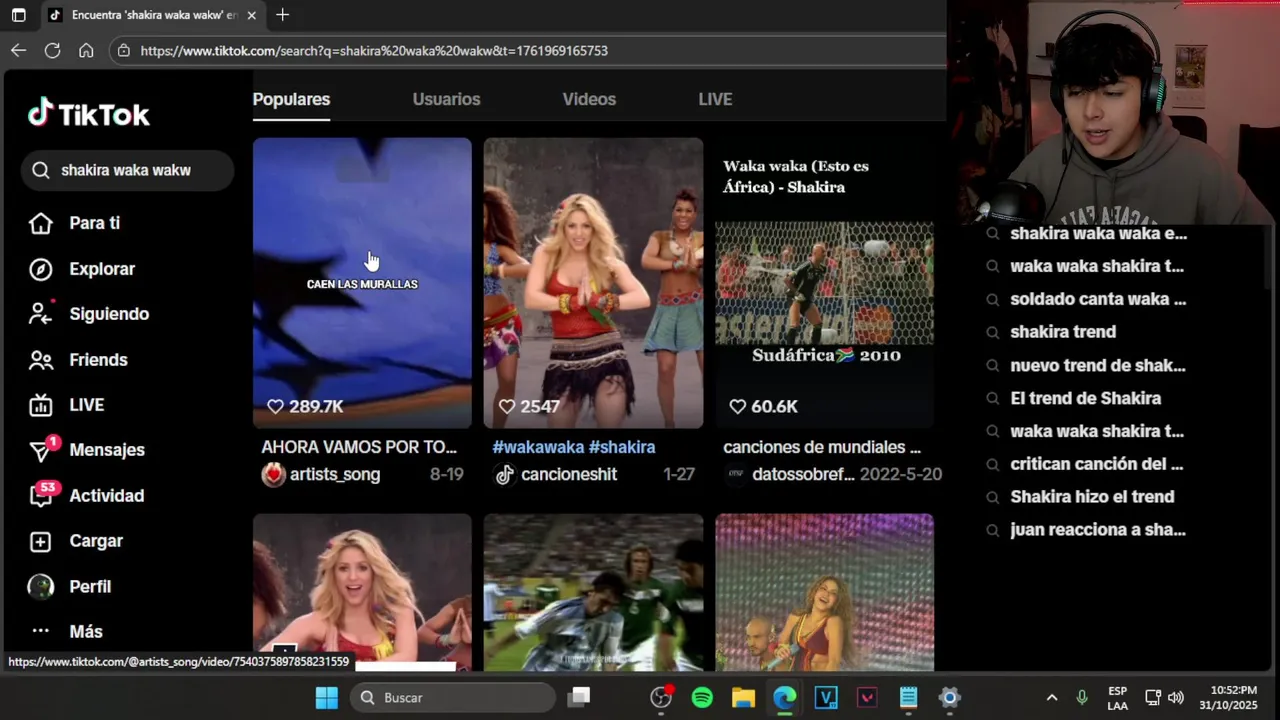Click canciones de mundiales caption
The width and height of the screenshot is (1280, 720).
822,447
